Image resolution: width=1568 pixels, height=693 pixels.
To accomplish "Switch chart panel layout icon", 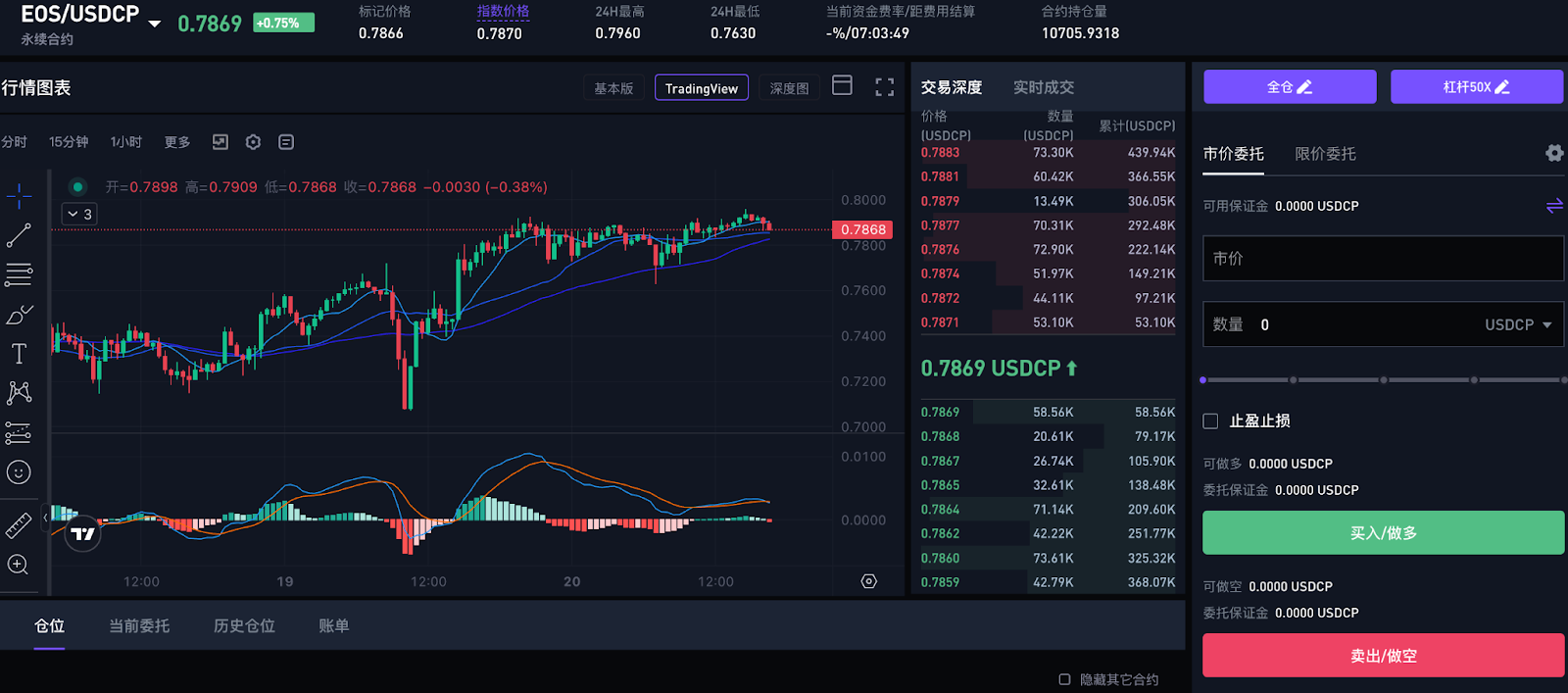I will 842,85.
